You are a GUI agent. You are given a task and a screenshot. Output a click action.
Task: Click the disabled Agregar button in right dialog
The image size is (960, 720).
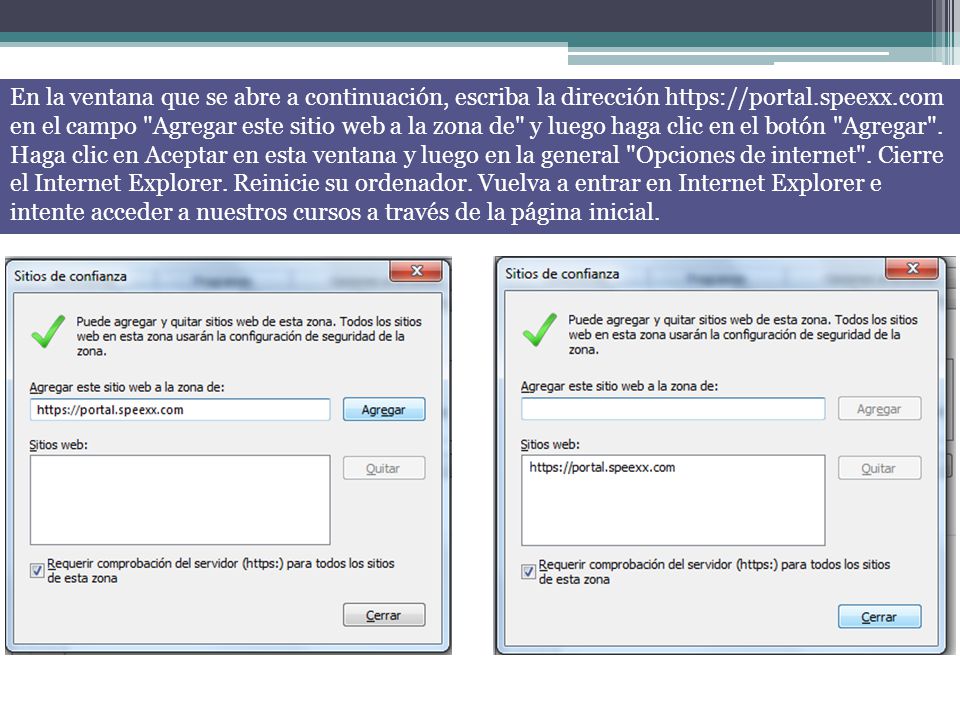point(879,409)
